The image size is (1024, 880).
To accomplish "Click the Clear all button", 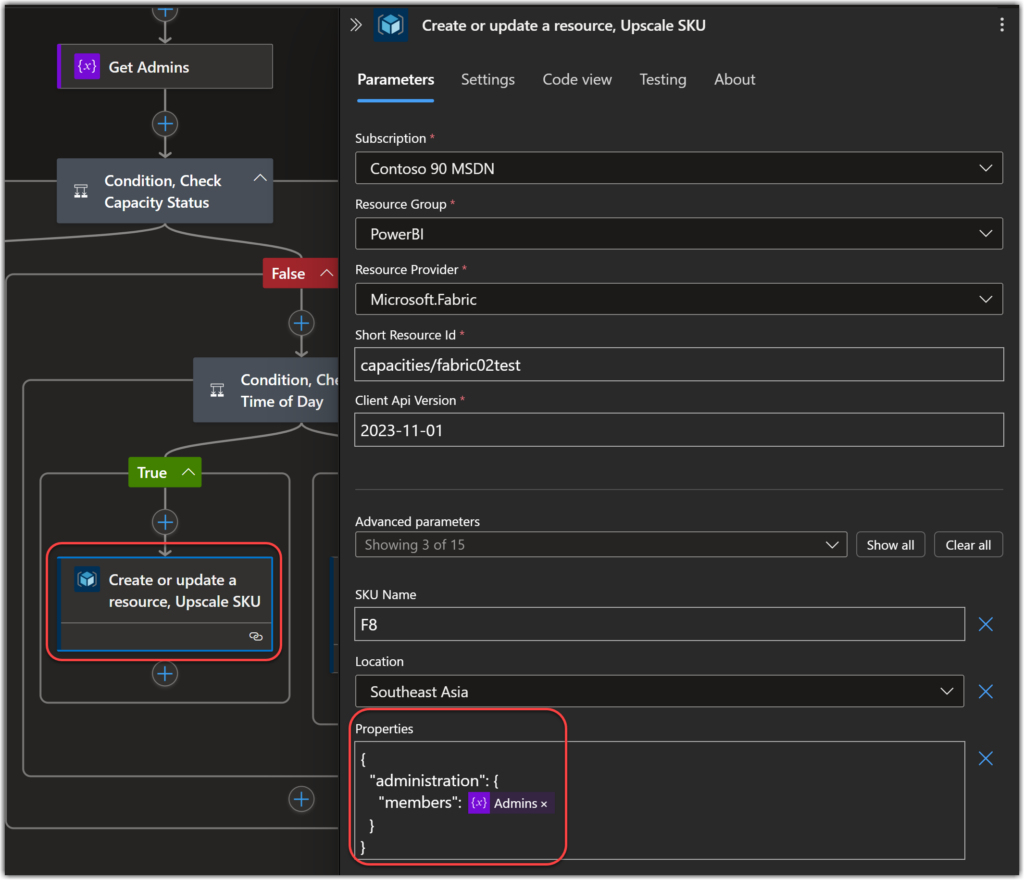I will pos(968,544).
